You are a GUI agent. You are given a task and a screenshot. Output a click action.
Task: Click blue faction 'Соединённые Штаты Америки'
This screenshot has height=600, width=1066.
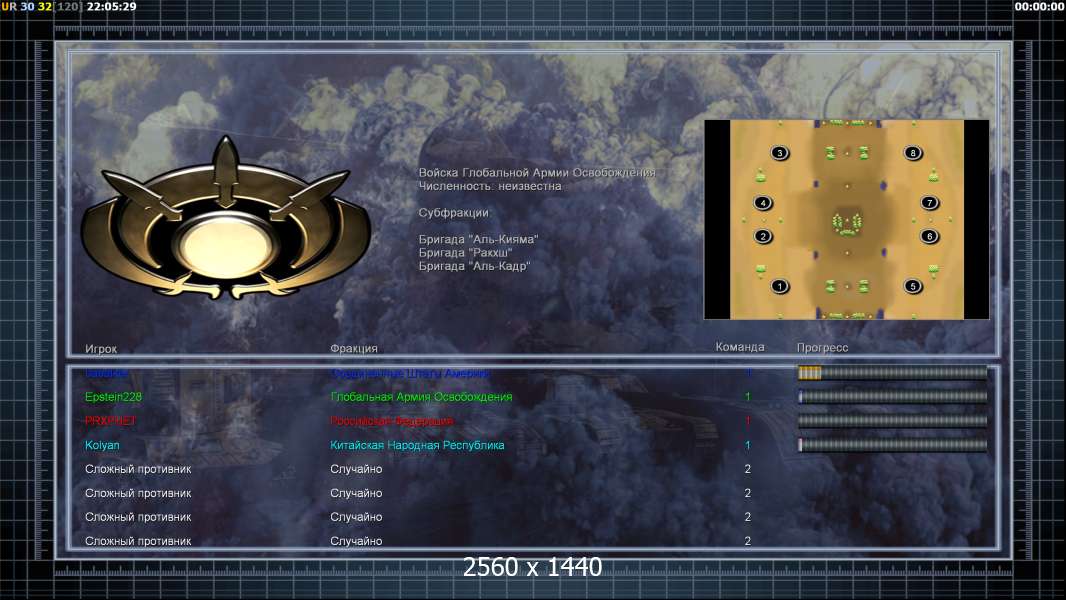[409, 373]
